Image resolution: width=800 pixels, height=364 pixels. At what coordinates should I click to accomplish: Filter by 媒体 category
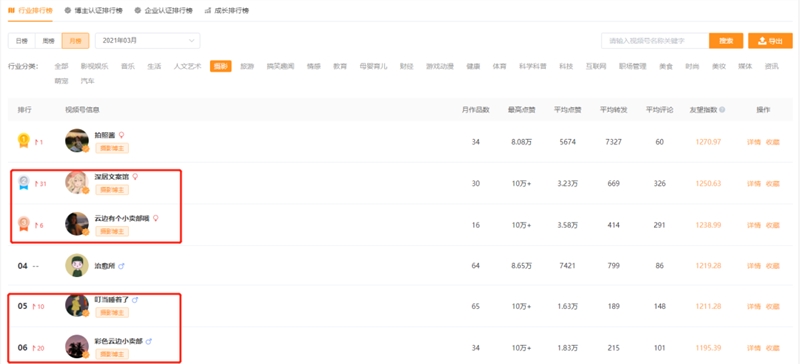click(x=745, y=66)
